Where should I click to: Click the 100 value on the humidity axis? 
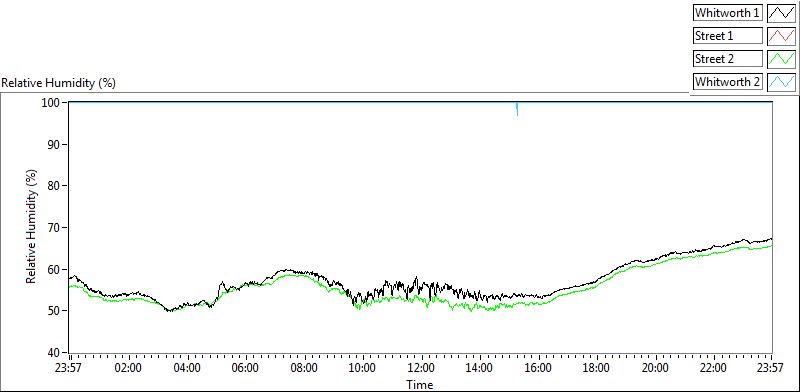pyautogui.click(x=53, y=103)
